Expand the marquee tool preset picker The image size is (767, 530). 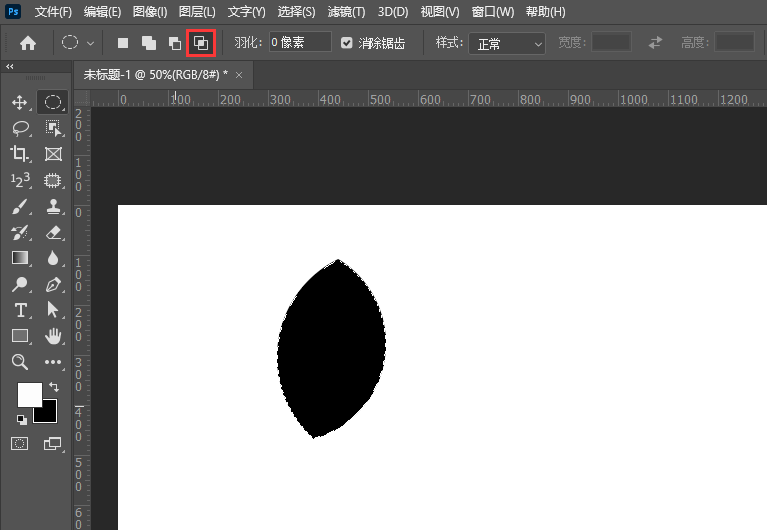point(78,43)
